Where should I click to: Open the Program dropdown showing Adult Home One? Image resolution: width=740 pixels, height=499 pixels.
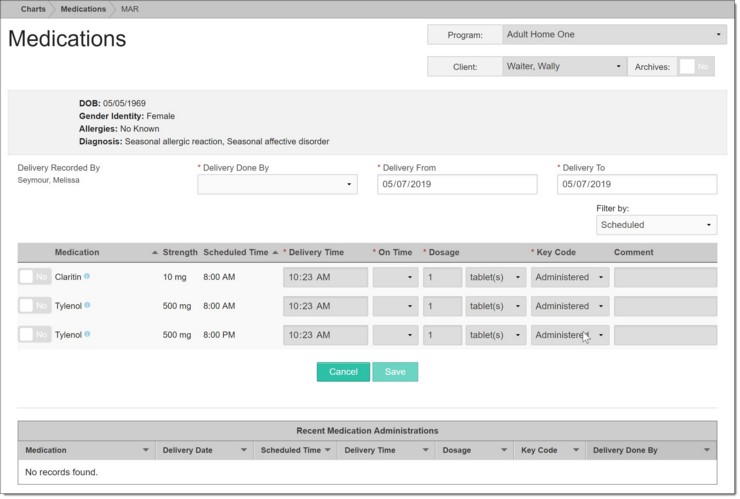tap(613, 35)
